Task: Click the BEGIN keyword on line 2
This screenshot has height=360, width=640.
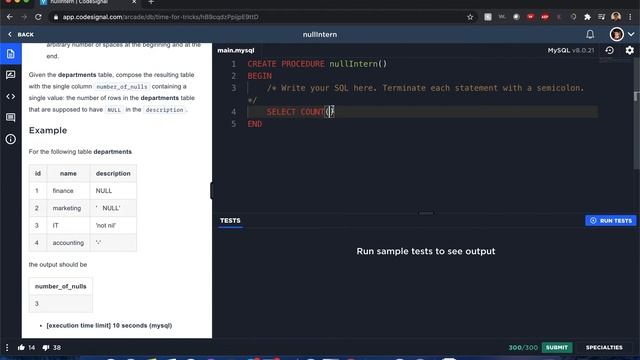Action: tap(260, 76)
